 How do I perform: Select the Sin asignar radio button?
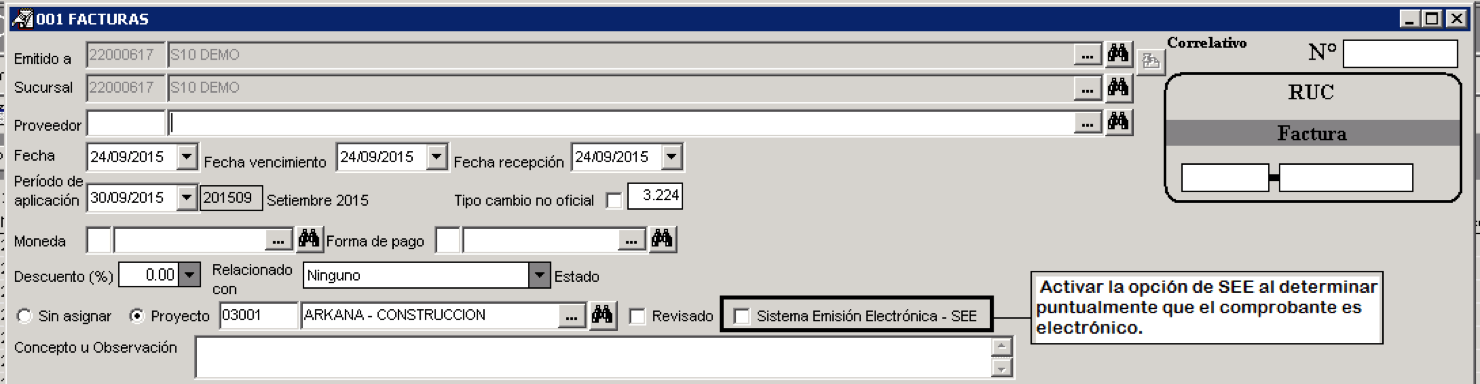click(x=24, y=316)
